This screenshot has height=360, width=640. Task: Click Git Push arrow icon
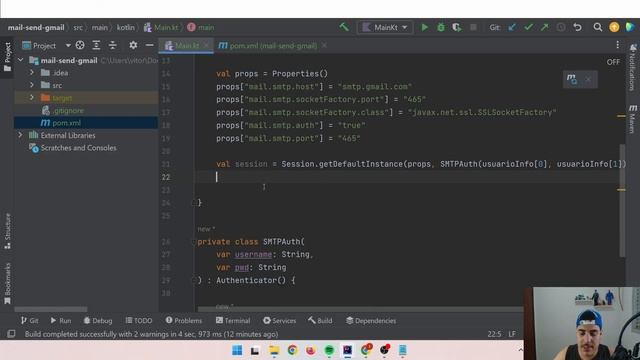tap(544, 27)
